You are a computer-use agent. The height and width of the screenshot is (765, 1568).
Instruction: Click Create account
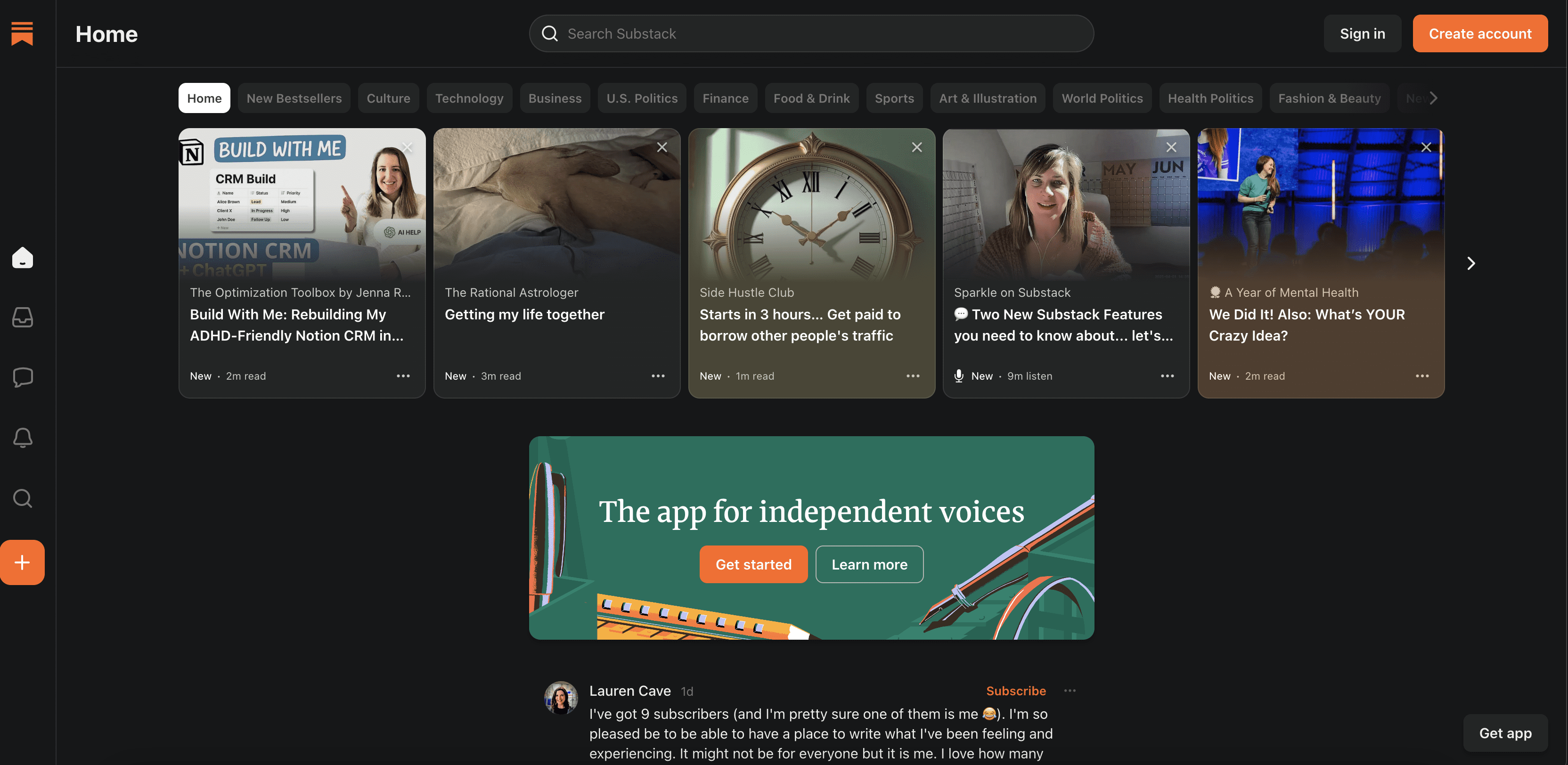(1480, 33)
